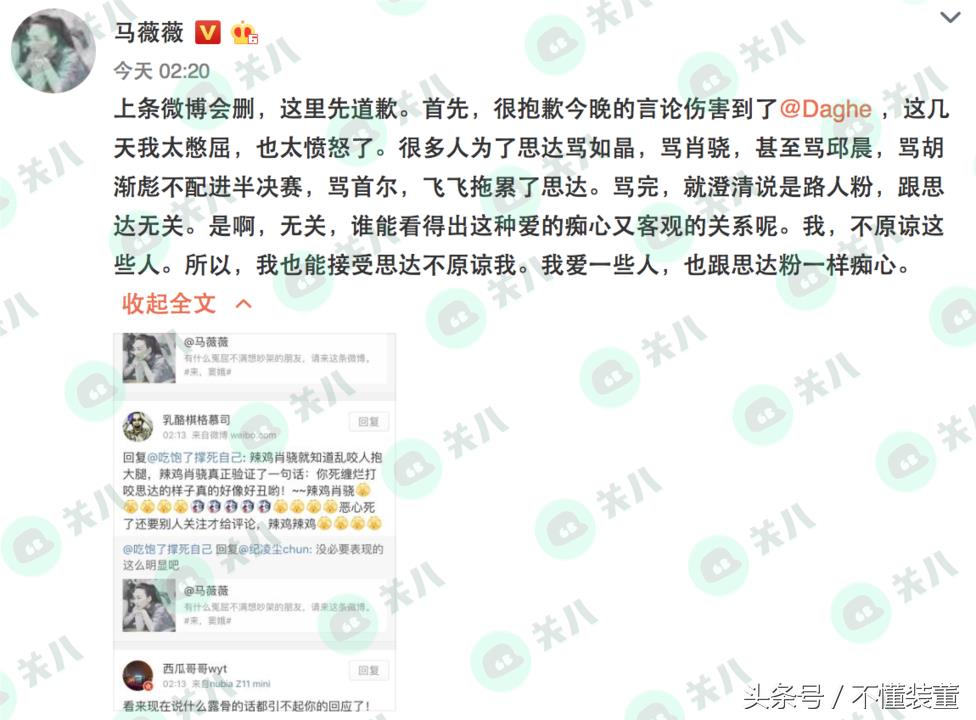Click 乳酪棋格慕司's avatar icon
Screen dimensions: 976x720
pyautogui.click(x=138, y=427)
